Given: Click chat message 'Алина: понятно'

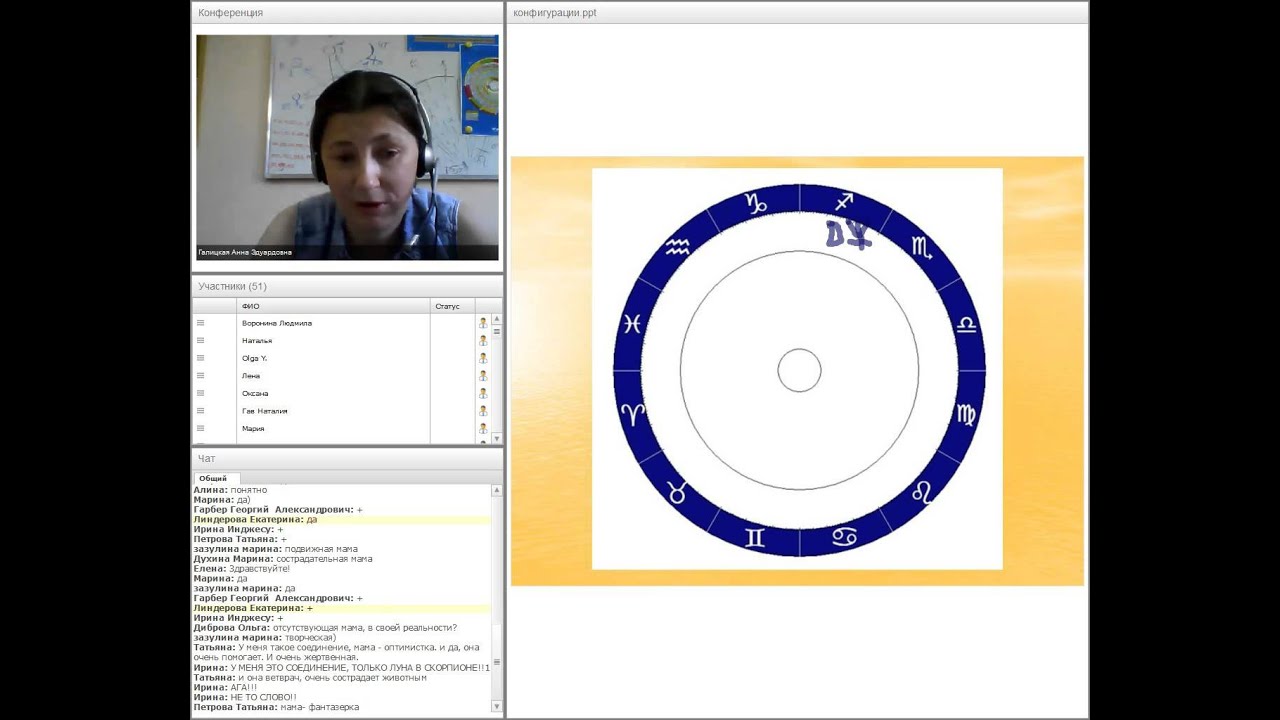Looking at the screenshot, I should [230, 490].
